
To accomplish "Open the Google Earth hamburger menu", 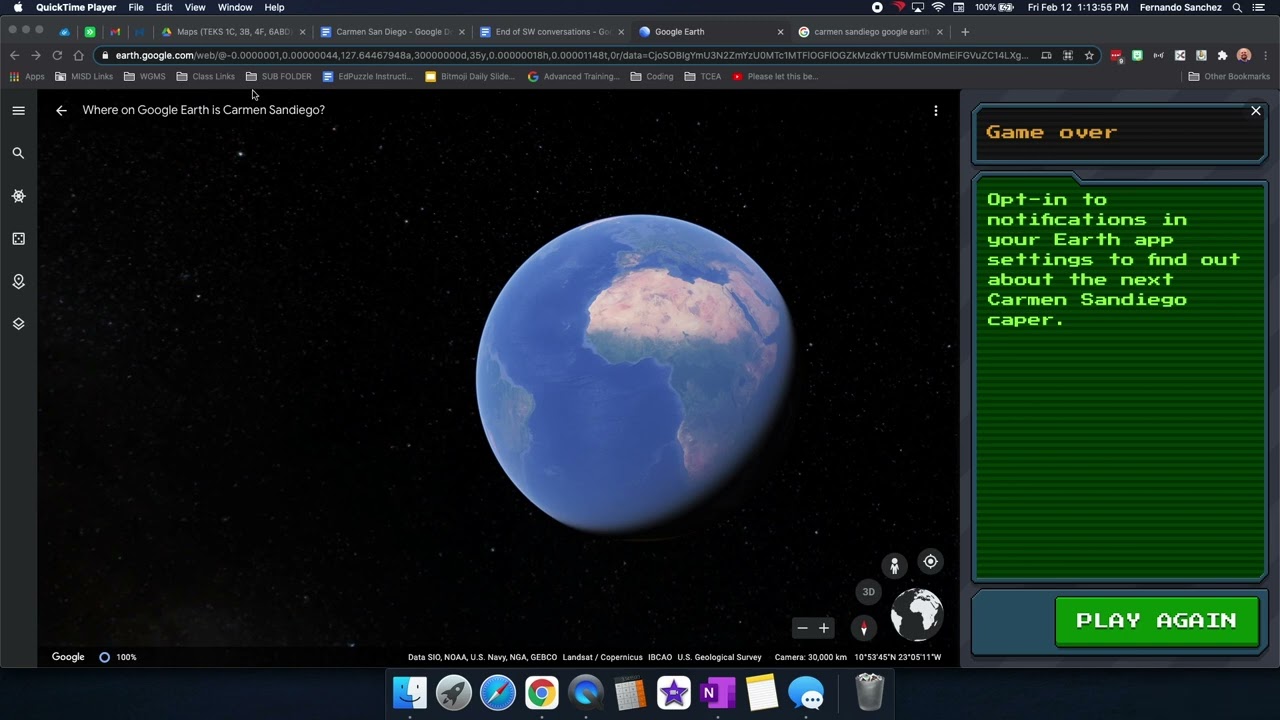I will (18, 110).
